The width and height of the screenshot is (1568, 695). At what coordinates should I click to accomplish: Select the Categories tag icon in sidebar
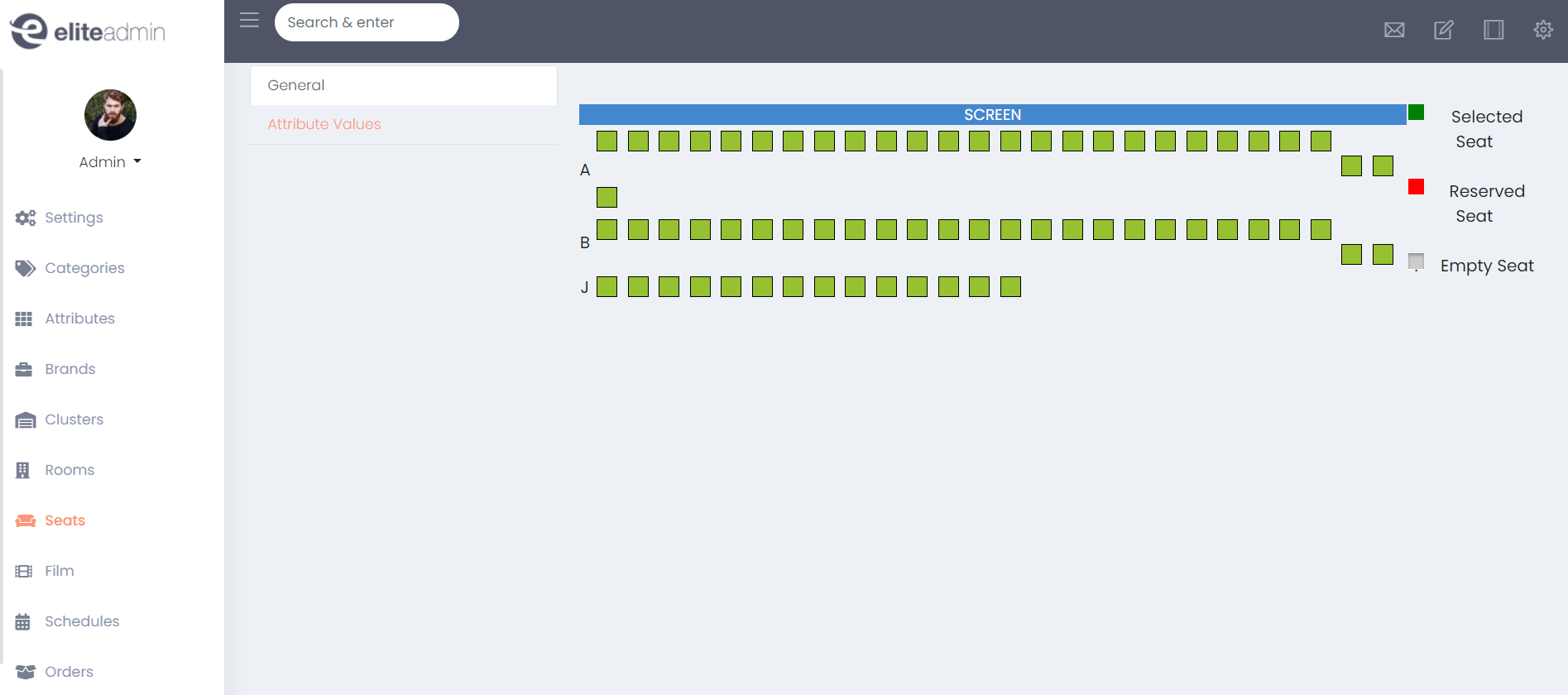(x=25, y=268)
